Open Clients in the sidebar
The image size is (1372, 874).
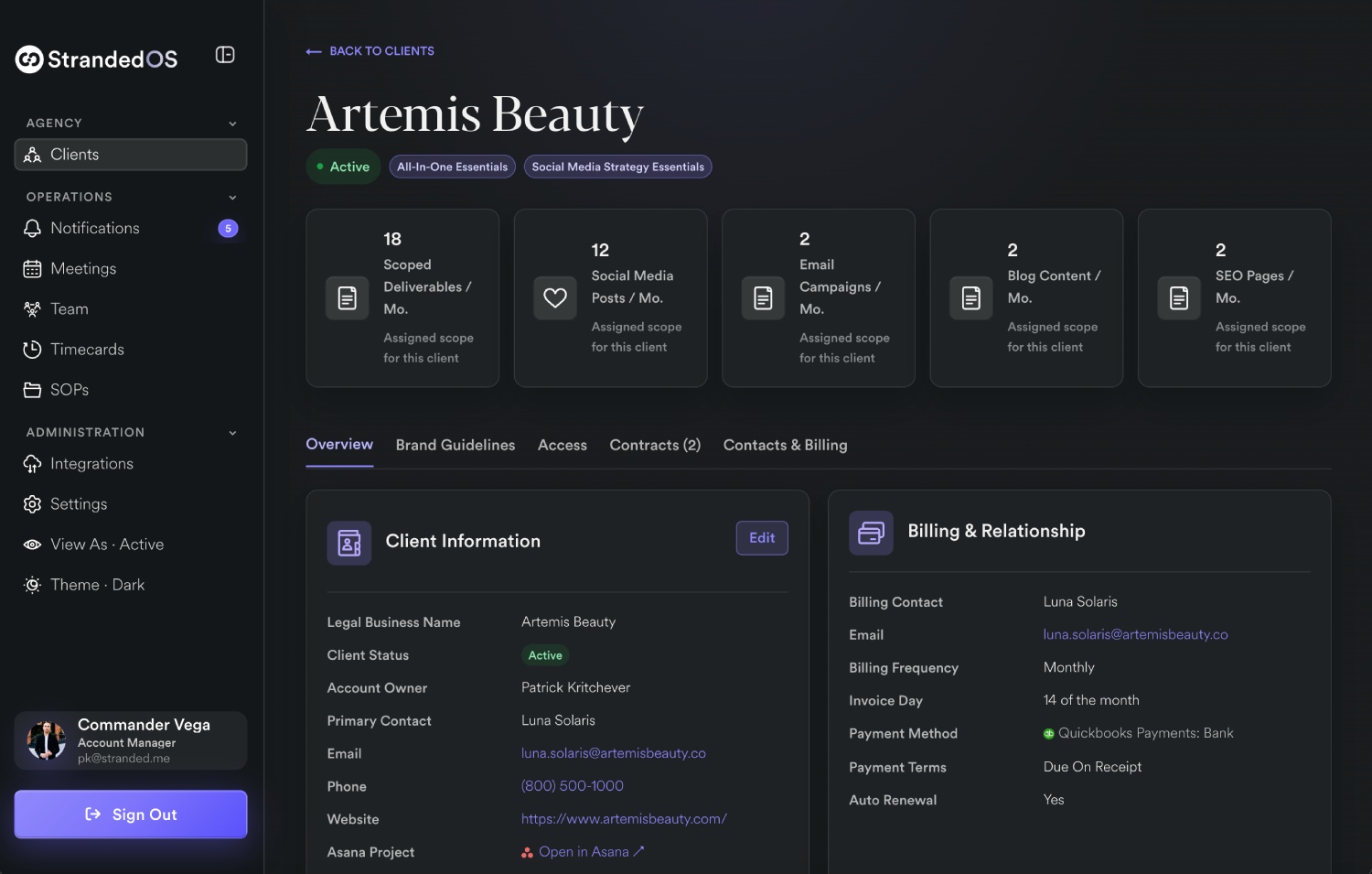click(x=131, y=155)
